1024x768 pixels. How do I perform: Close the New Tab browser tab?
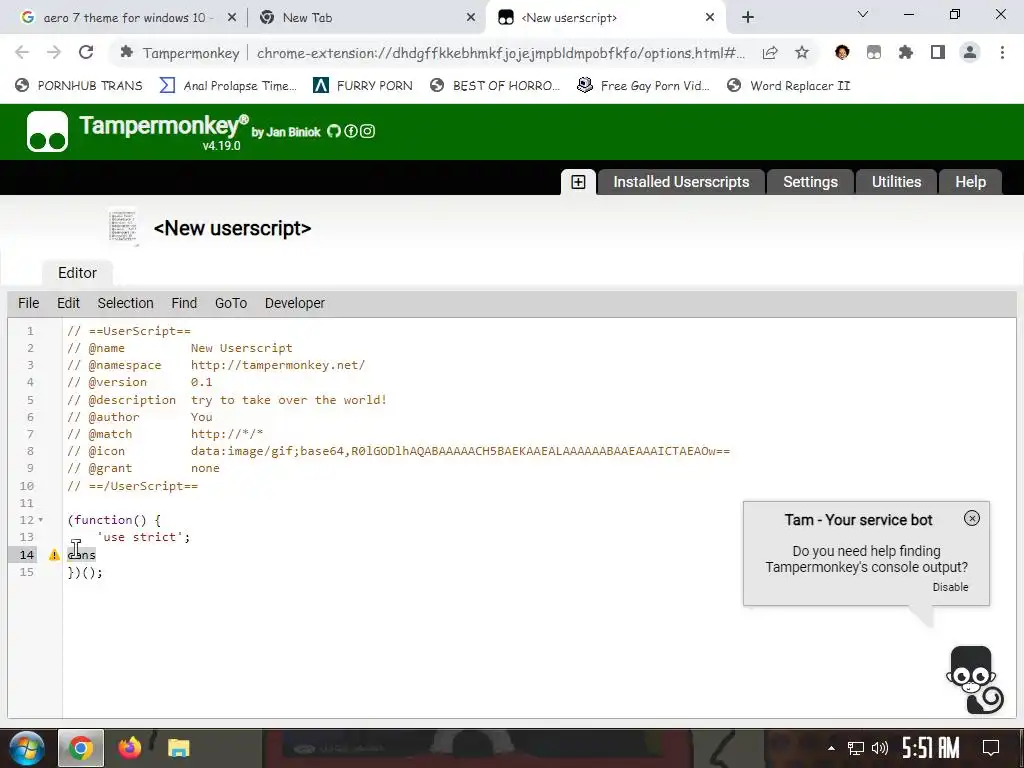[471, 18]
